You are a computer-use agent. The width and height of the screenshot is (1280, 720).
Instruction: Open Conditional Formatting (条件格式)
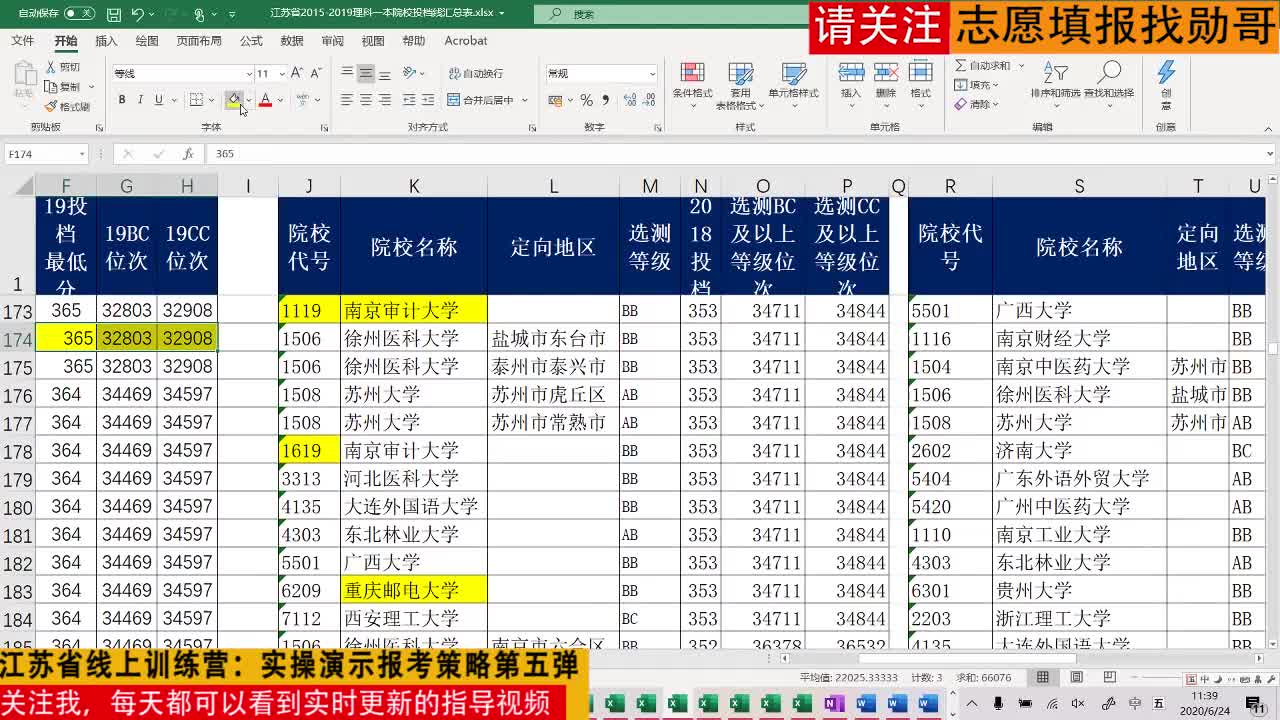(x=692, y=83)
